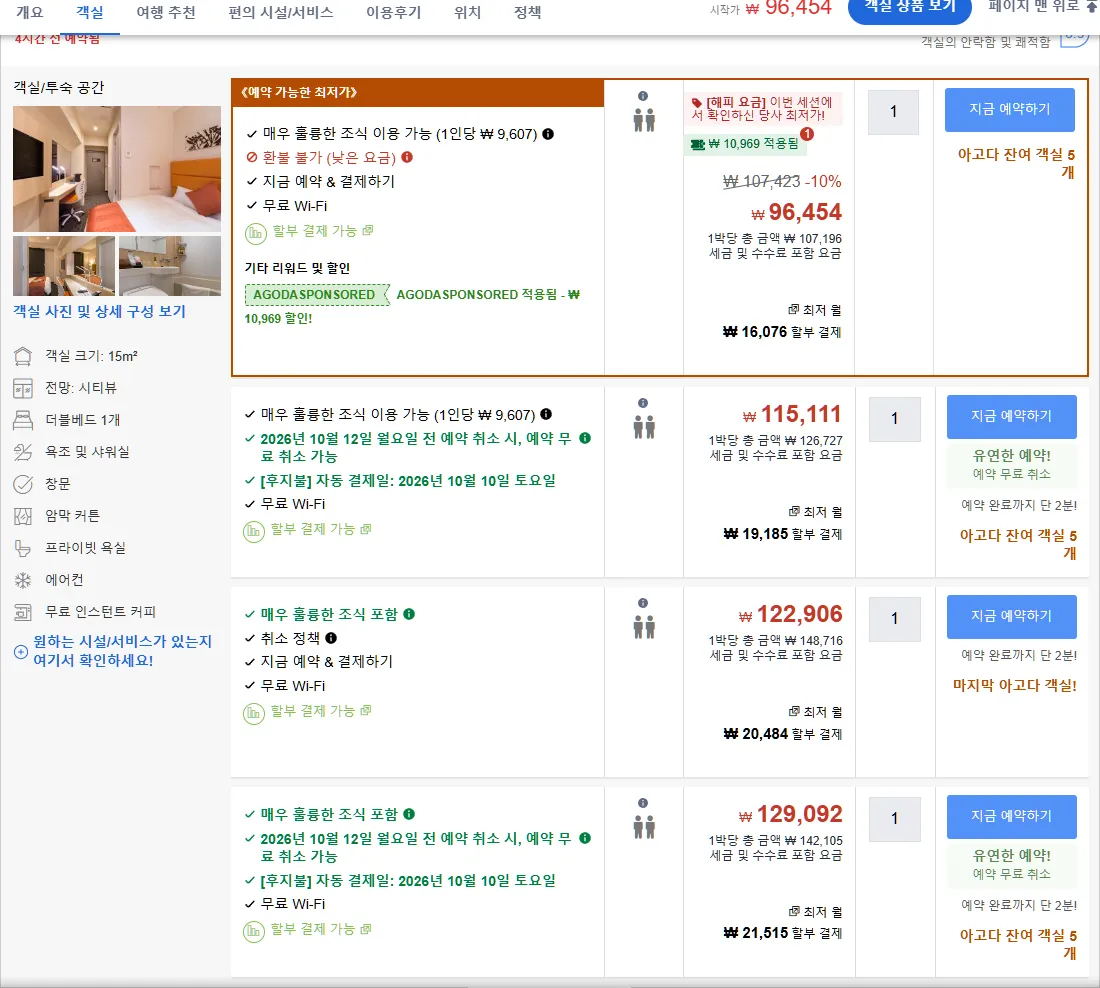Click the breakfast info icon in the ₩115,111 offer

coord(546,414)
